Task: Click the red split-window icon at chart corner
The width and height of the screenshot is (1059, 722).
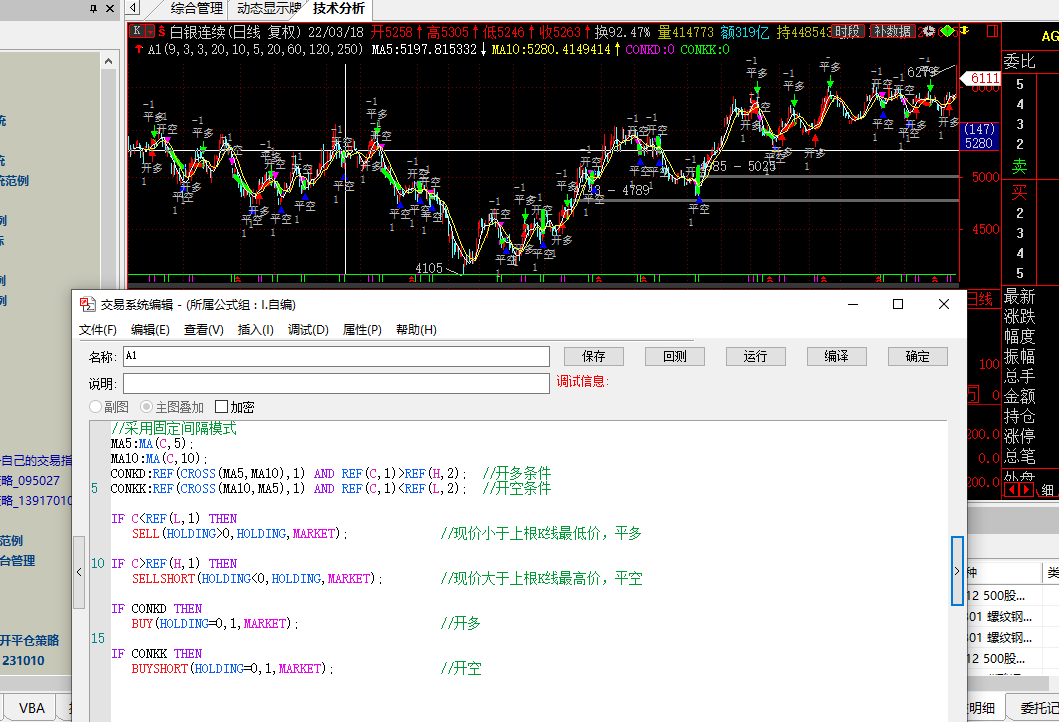Action: 992,31
